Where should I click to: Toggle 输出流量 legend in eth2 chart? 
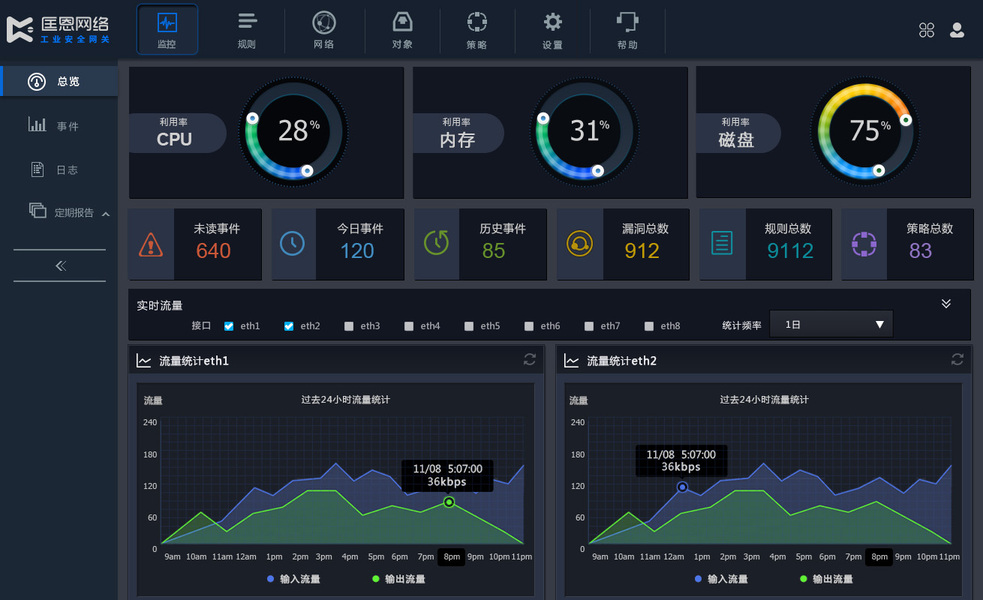[x=826, y=579]
